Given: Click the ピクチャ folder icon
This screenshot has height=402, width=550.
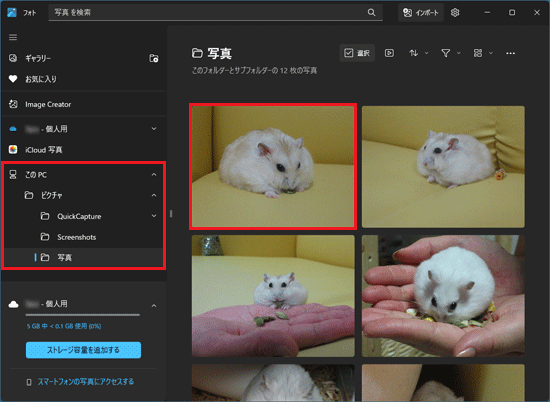Looking at the screenshot, I should pos(29,195).
